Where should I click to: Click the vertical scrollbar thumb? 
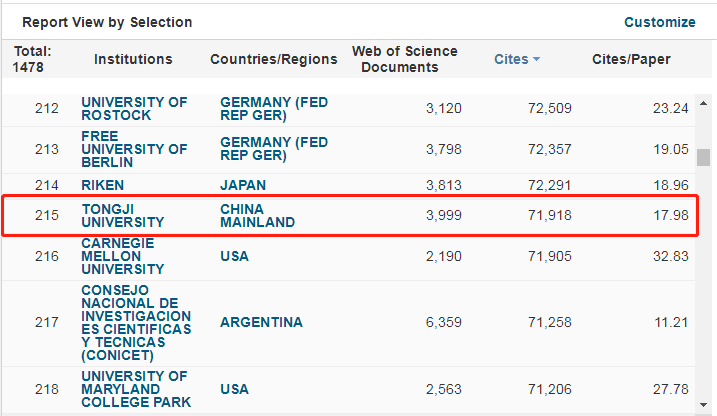pos(704,157)
